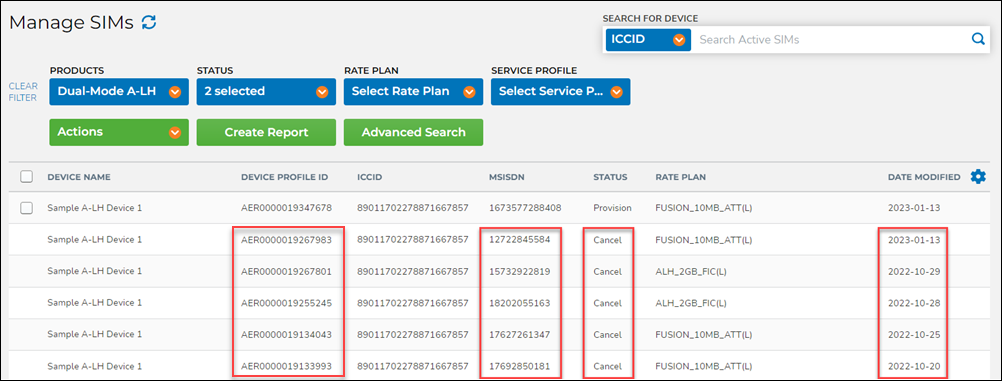Focus the Search Active SIMs field
This screenshot has width=1002, height=381.
tap(831, 40)
